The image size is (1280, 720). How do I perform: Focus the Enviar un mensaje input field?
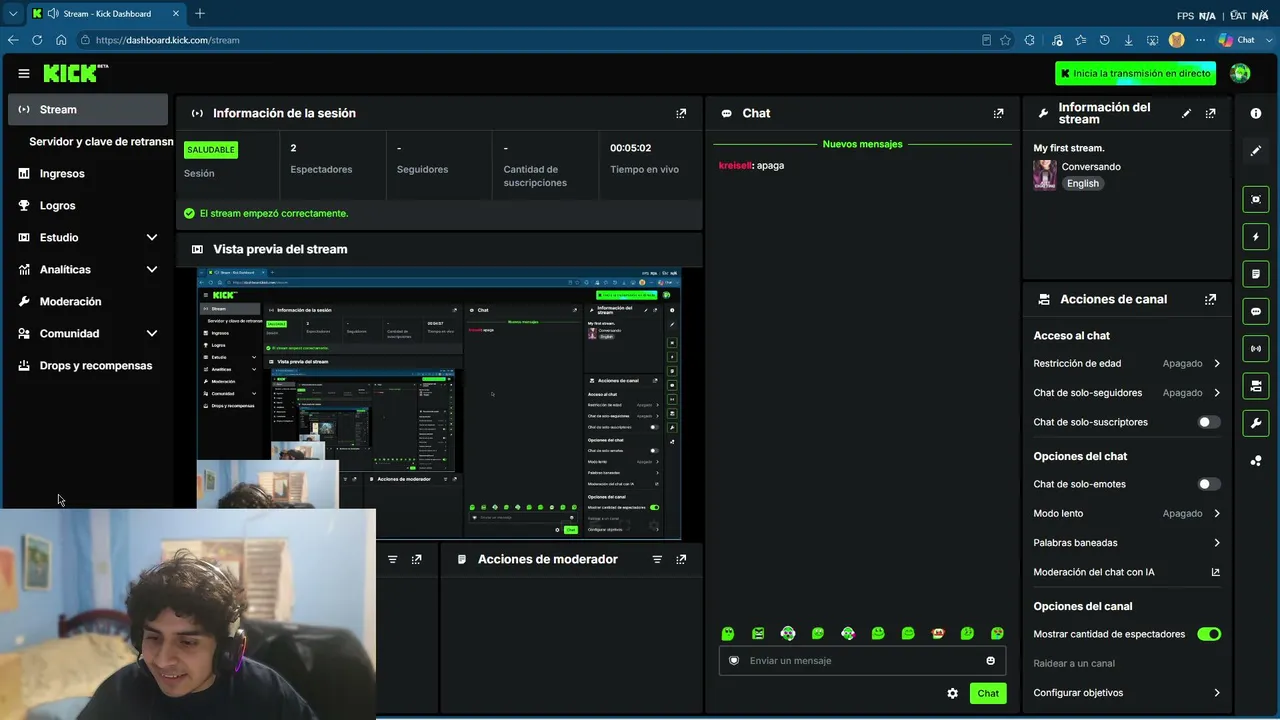[862, 660]
